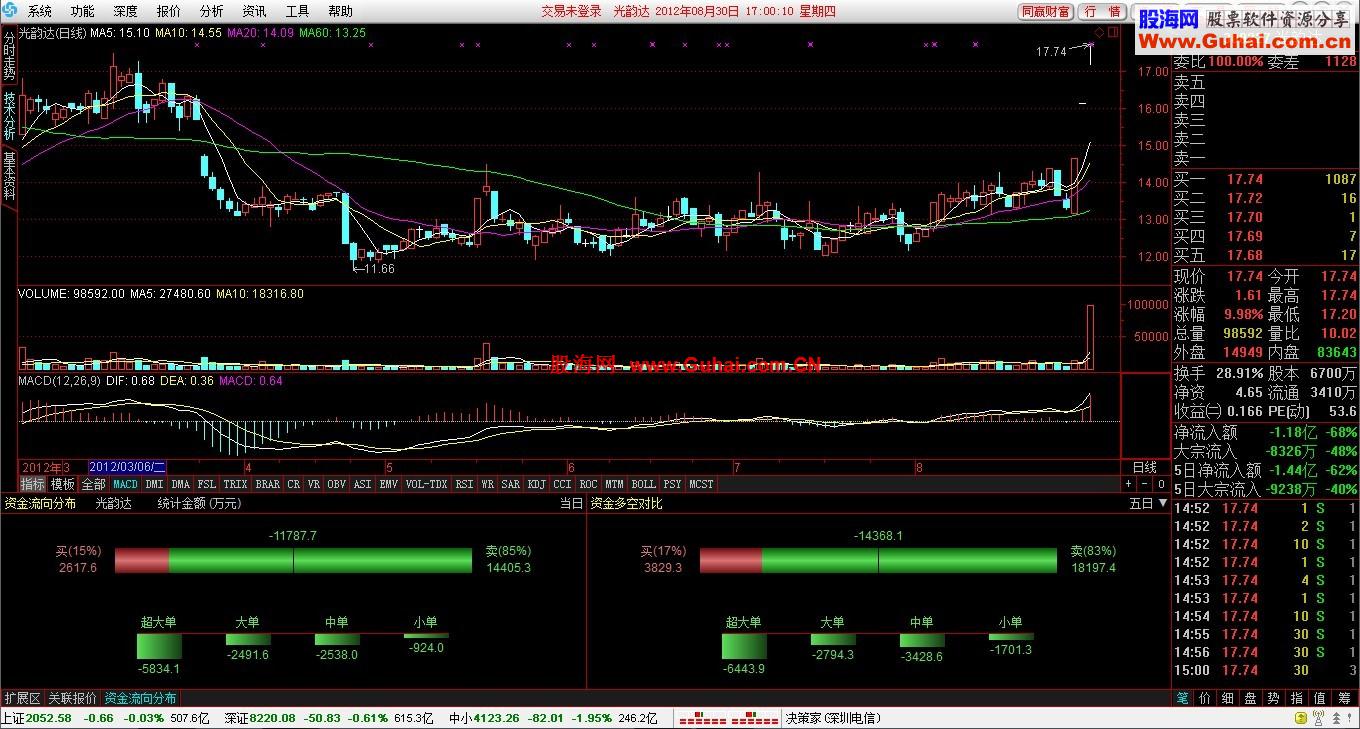Open the 五日 period dropdown arrow
This screenshot has width=1360, height=729.
point(1162,504)
